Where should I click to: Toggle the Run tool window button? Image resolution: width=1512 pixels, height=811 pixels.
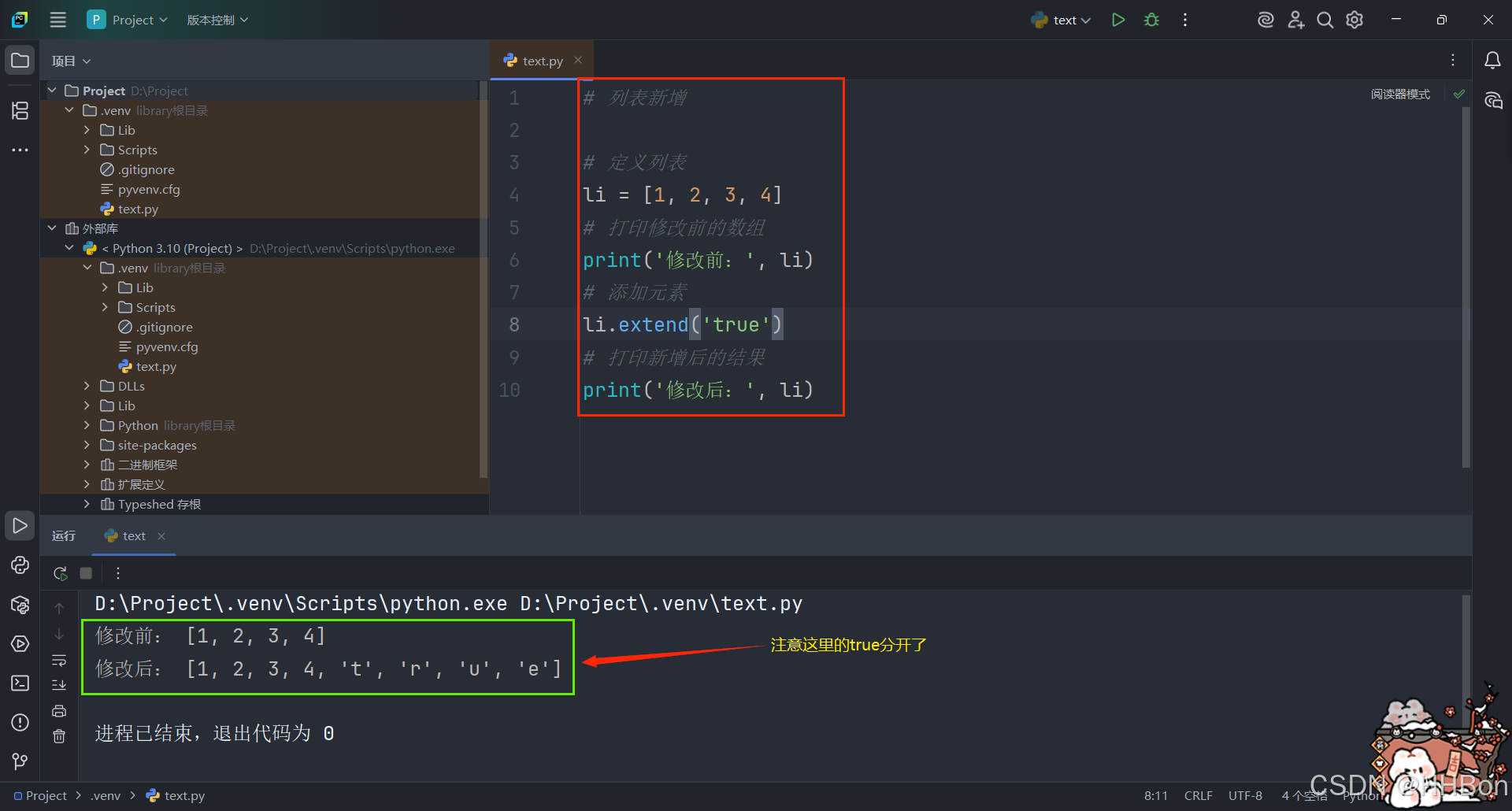point(20,526)
